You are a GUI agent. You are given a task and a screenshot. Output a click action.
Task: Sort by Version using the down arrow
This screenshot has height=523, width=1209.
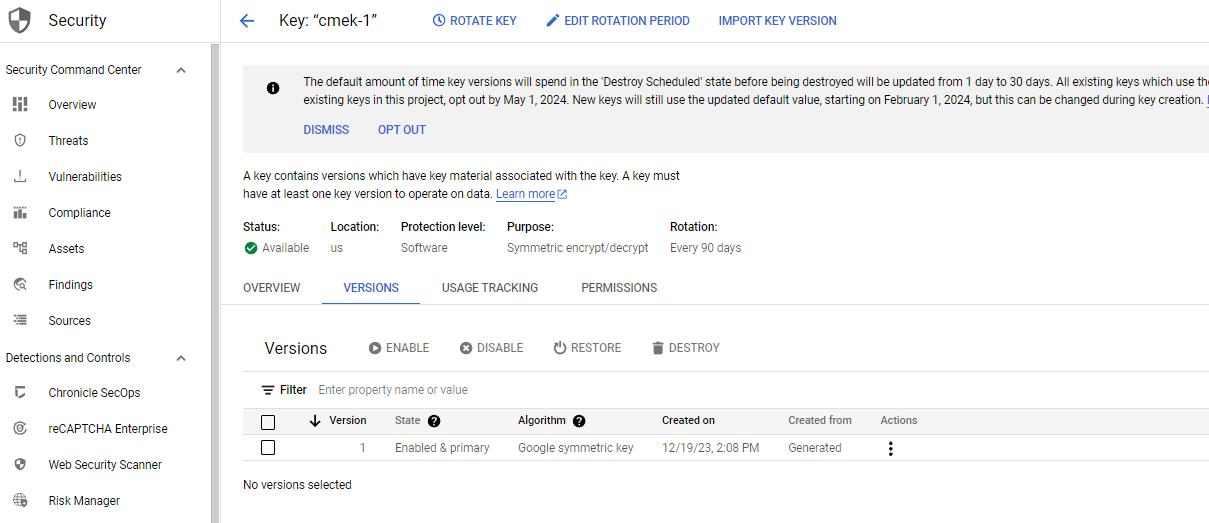(315, 421)
